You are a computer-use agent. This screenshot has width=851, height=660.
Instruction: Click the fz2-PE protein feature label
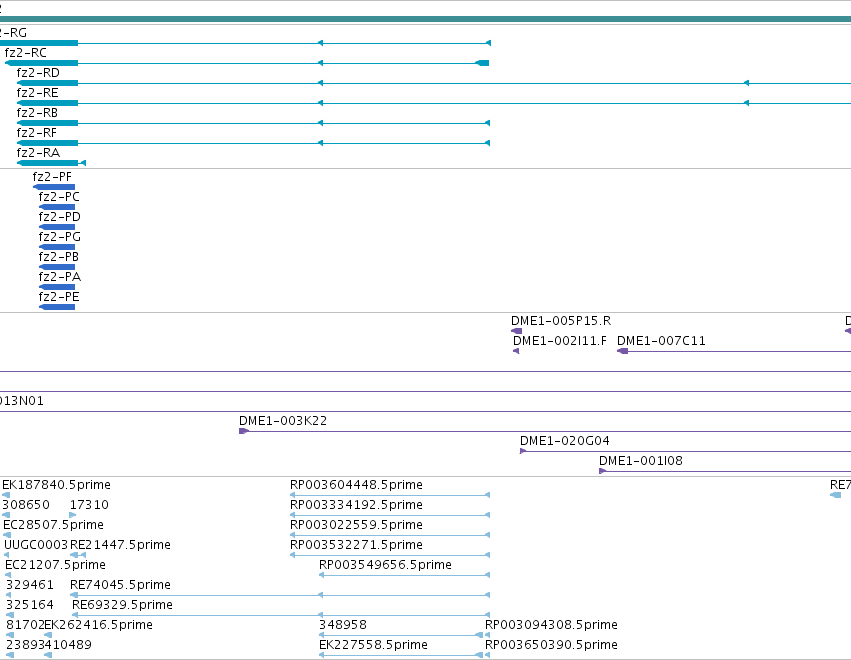(59, 297)
